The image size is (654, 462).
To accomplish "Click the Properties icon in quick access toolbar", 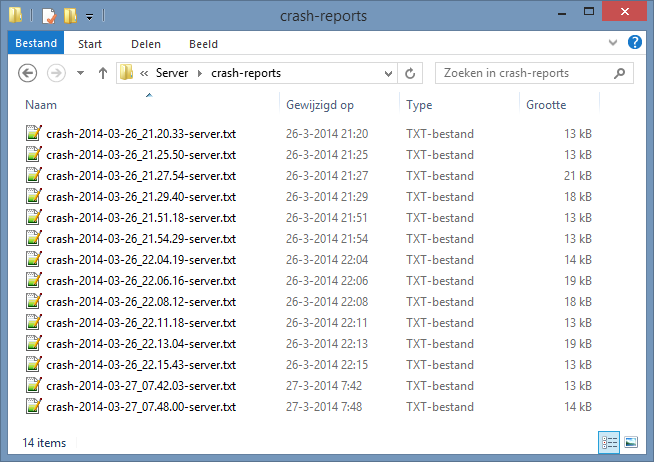I will click(48, 16).
